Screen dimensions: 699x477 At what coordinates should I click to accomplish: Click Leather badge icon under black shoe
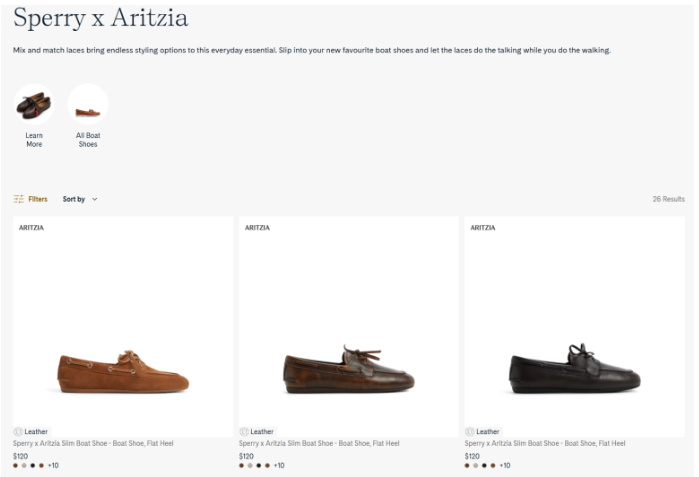tap(470, 432)
